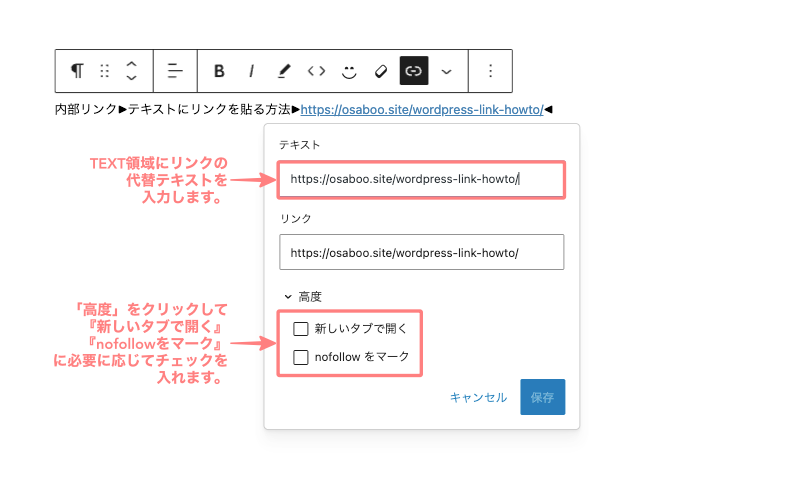Collapse the 高度 section

(x=303, y=296)
